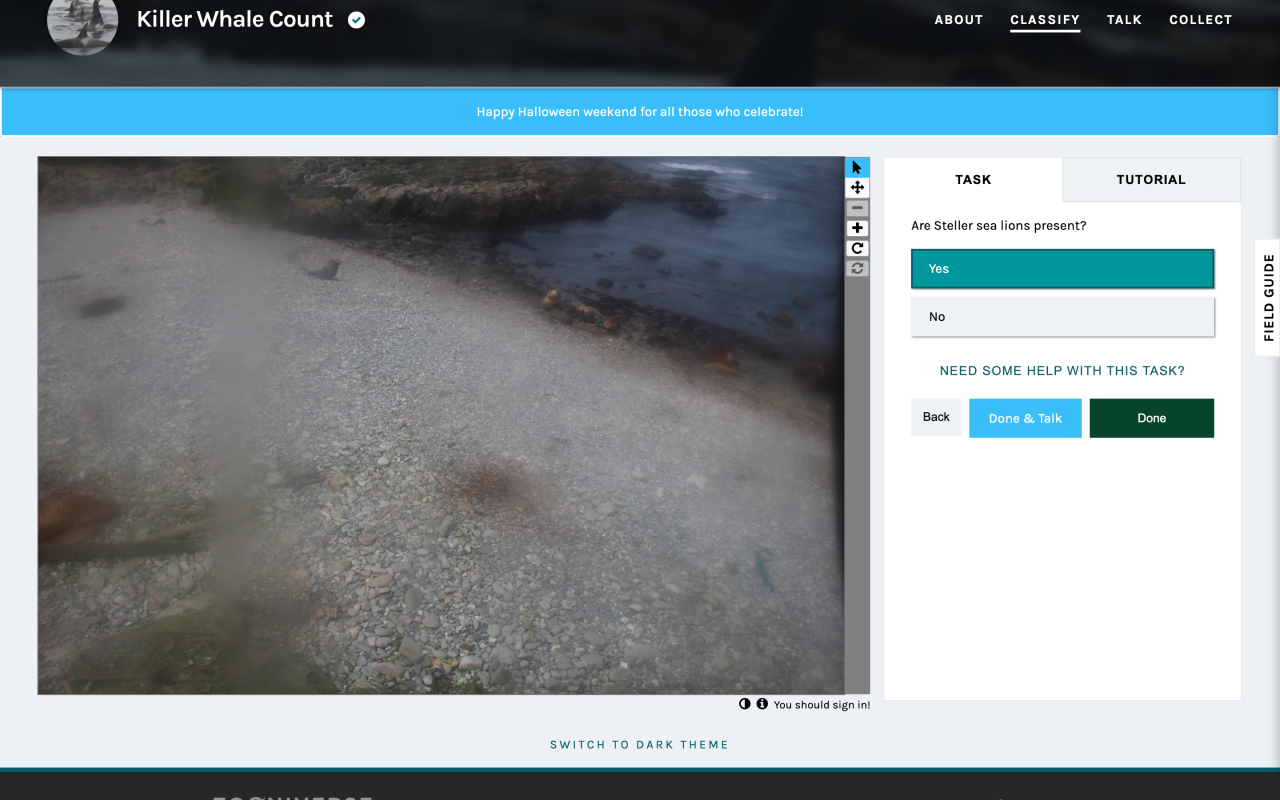Open the Collect section
Screen dimensions: 1280x800
[1200, 20]
